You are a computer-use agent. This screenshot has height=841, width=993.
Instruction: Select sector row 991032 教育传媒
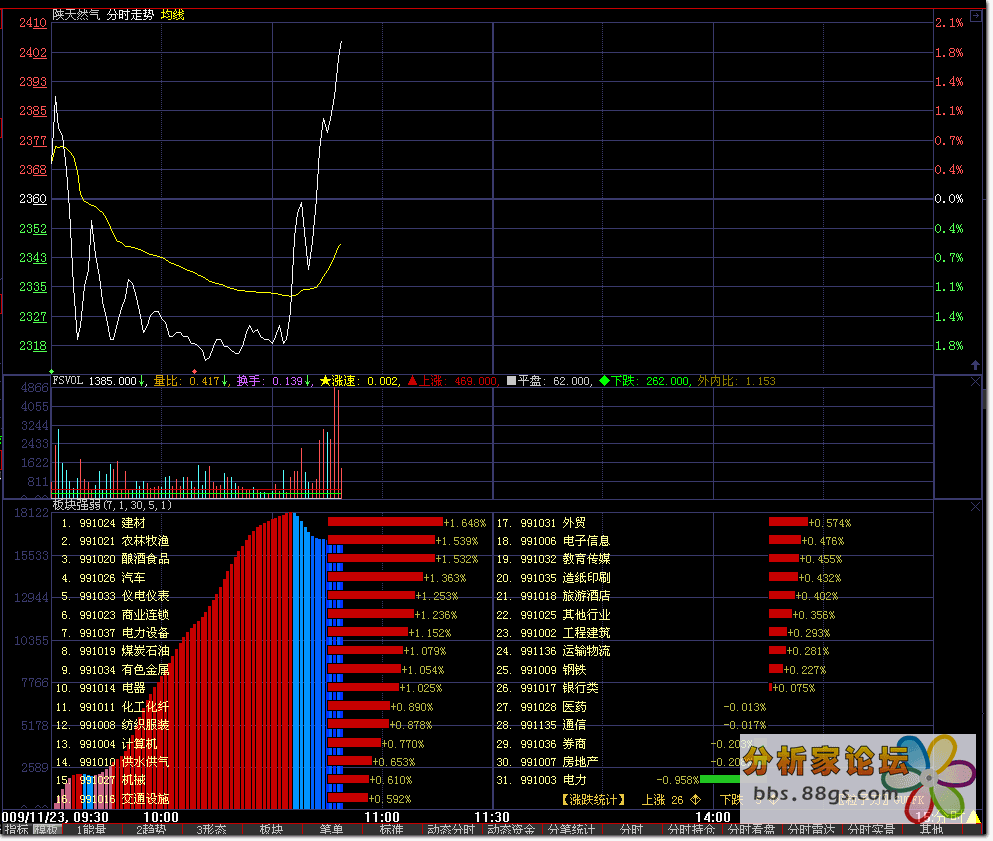click(553, 559)
